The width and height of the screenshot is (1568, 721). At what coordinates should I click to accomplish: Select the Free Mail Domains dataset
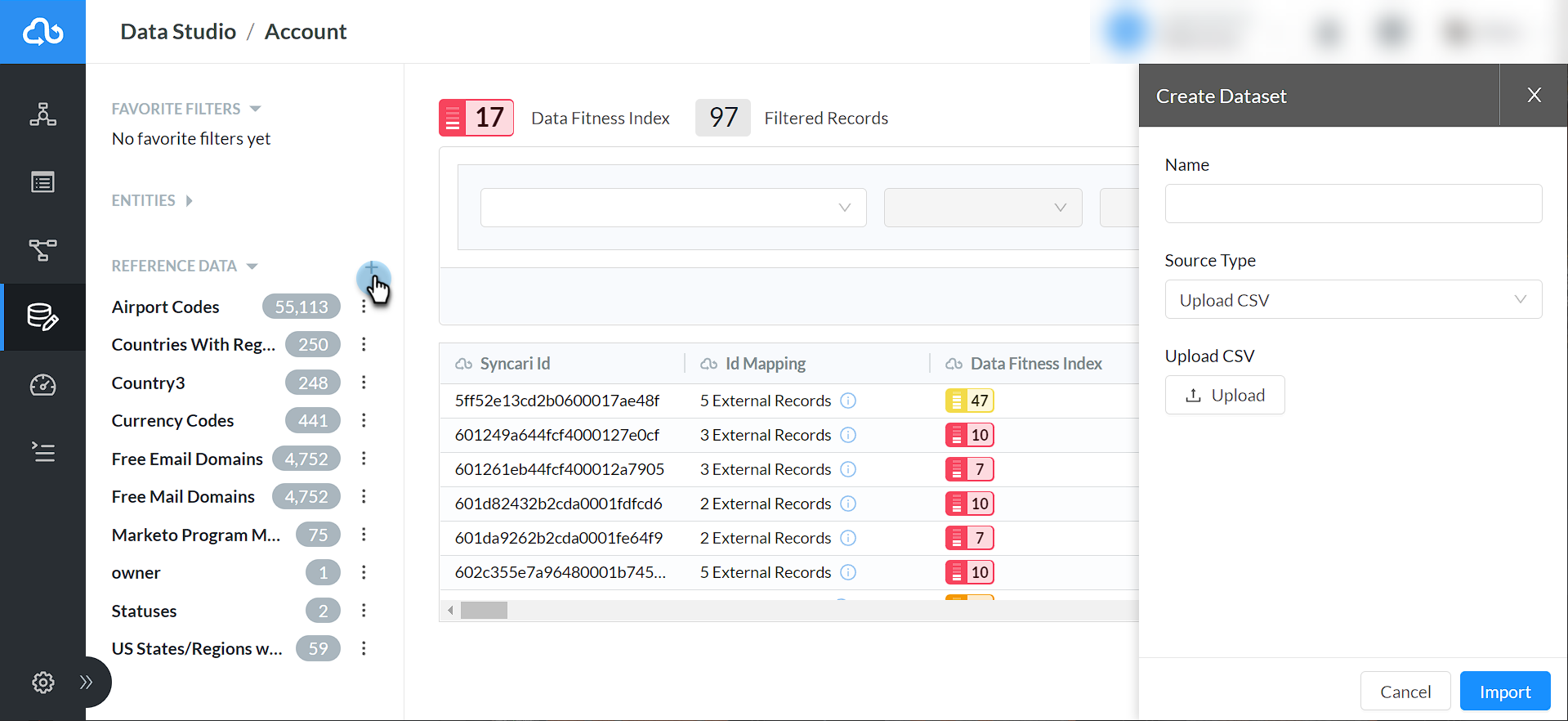(183, 497)
